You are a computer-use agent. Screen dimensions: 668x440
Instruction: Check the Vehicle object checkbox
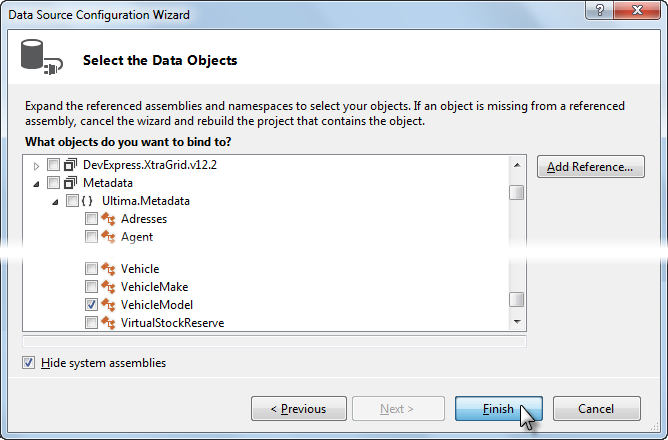point(91,269)
